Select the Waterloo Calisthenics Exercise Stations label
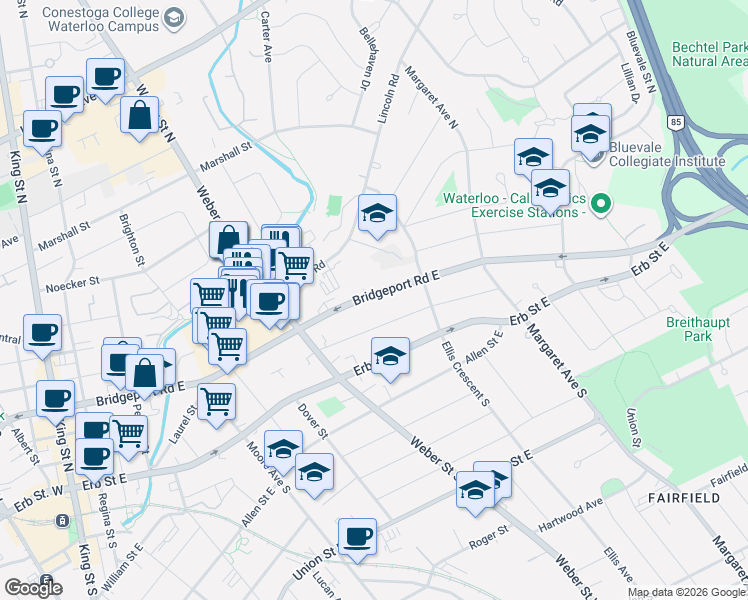The width and height of the screenshot is (748, 600). [514, 205]
